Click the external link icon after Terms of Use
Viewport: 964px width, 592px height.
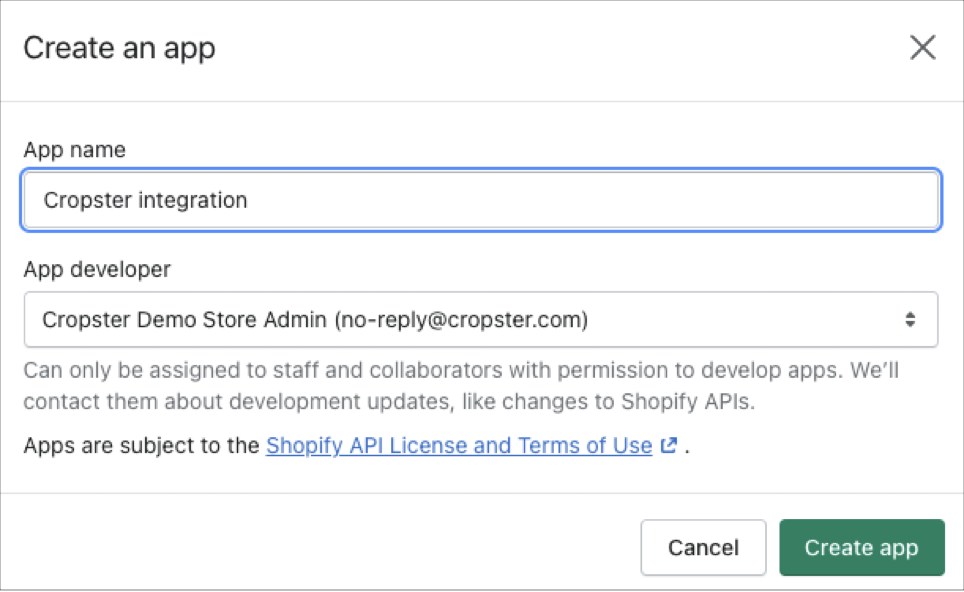point(668,445)
